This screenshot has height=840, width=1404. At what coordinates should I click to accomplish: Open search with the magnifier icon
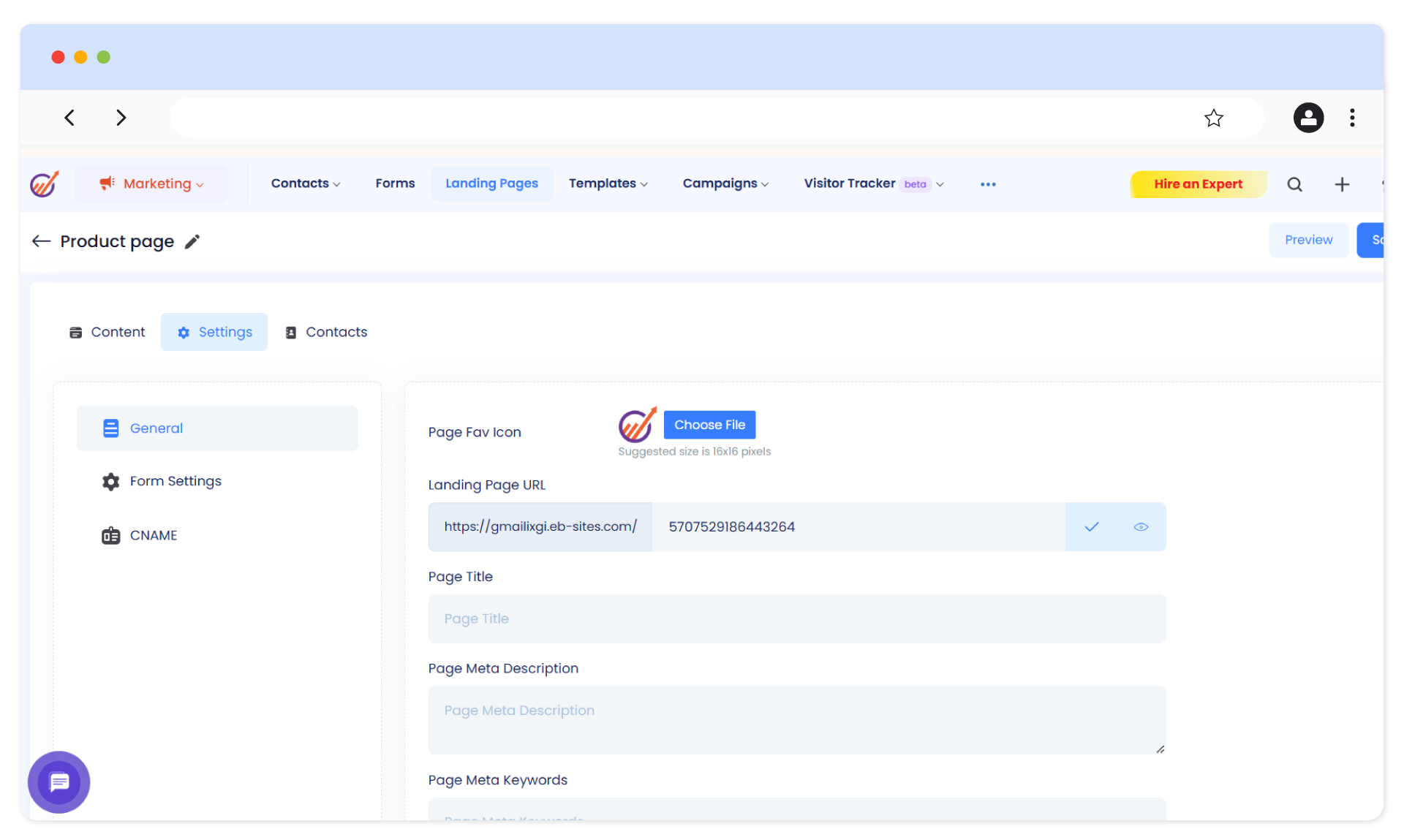point(1295,184)
